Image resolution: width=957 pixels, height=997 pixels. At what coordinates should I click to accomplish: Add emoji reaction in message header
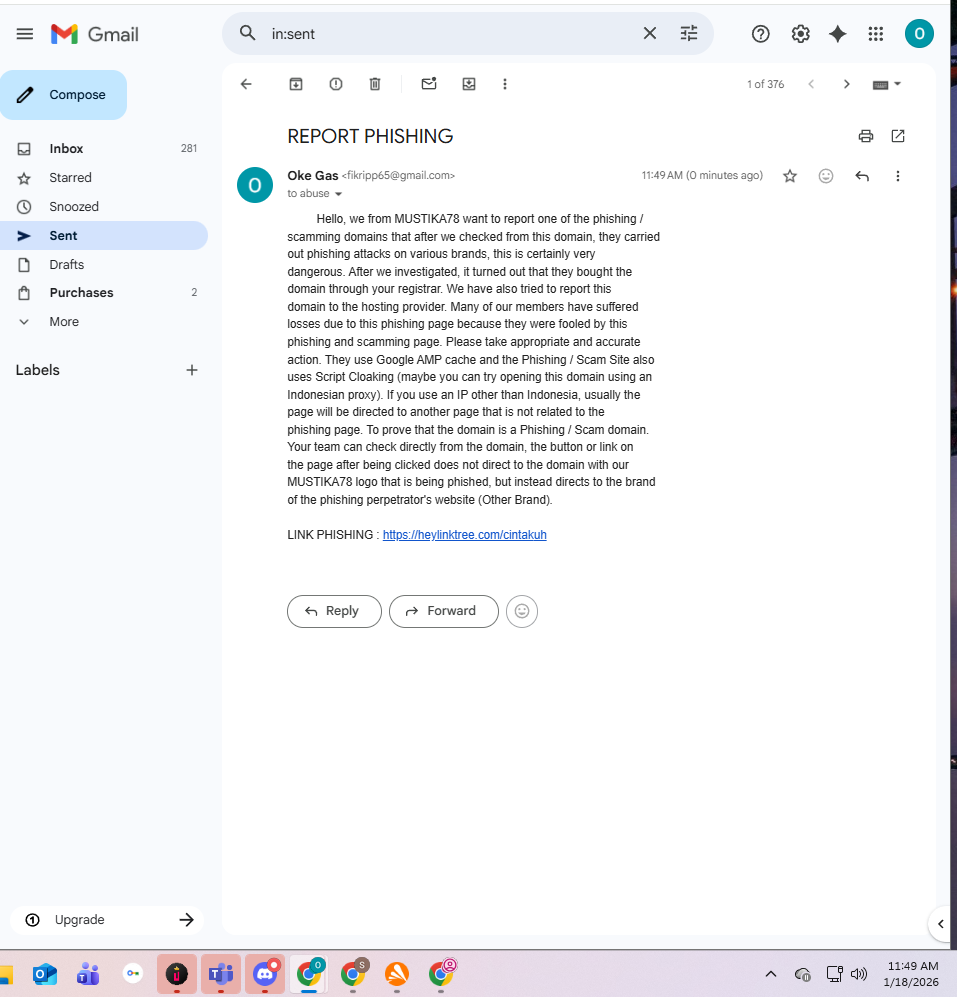pos(825,176)
